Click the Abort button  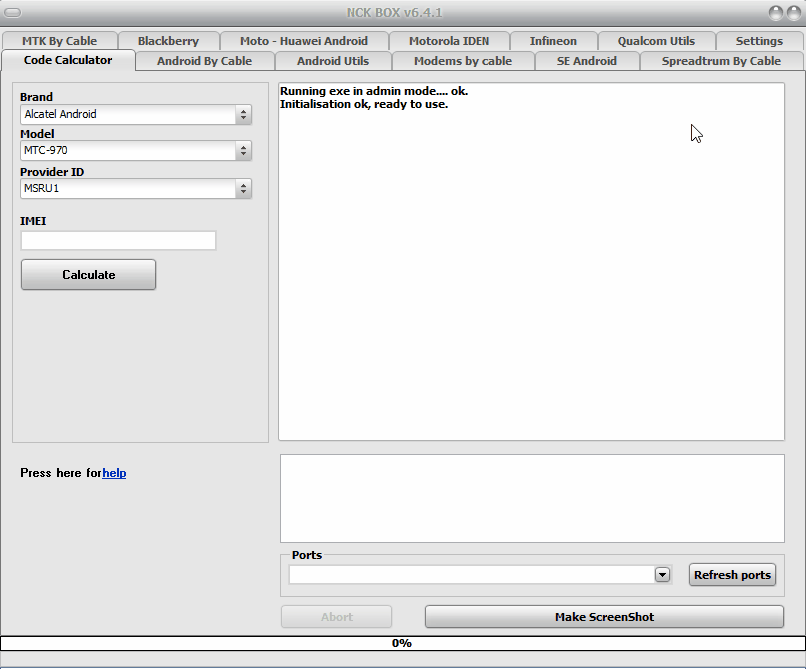(x=337, y=617)
